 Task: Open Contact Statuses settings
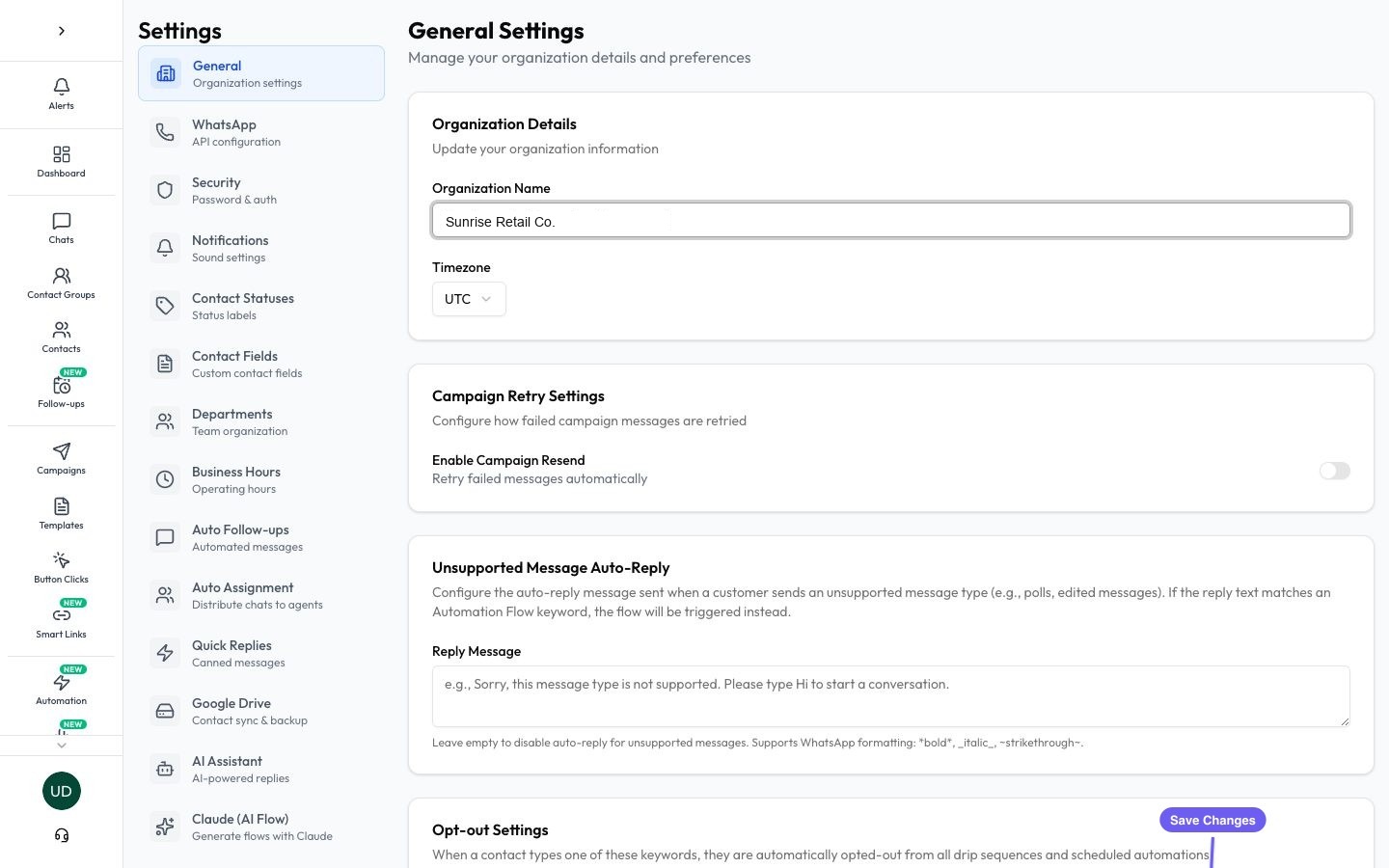[261, 306]
